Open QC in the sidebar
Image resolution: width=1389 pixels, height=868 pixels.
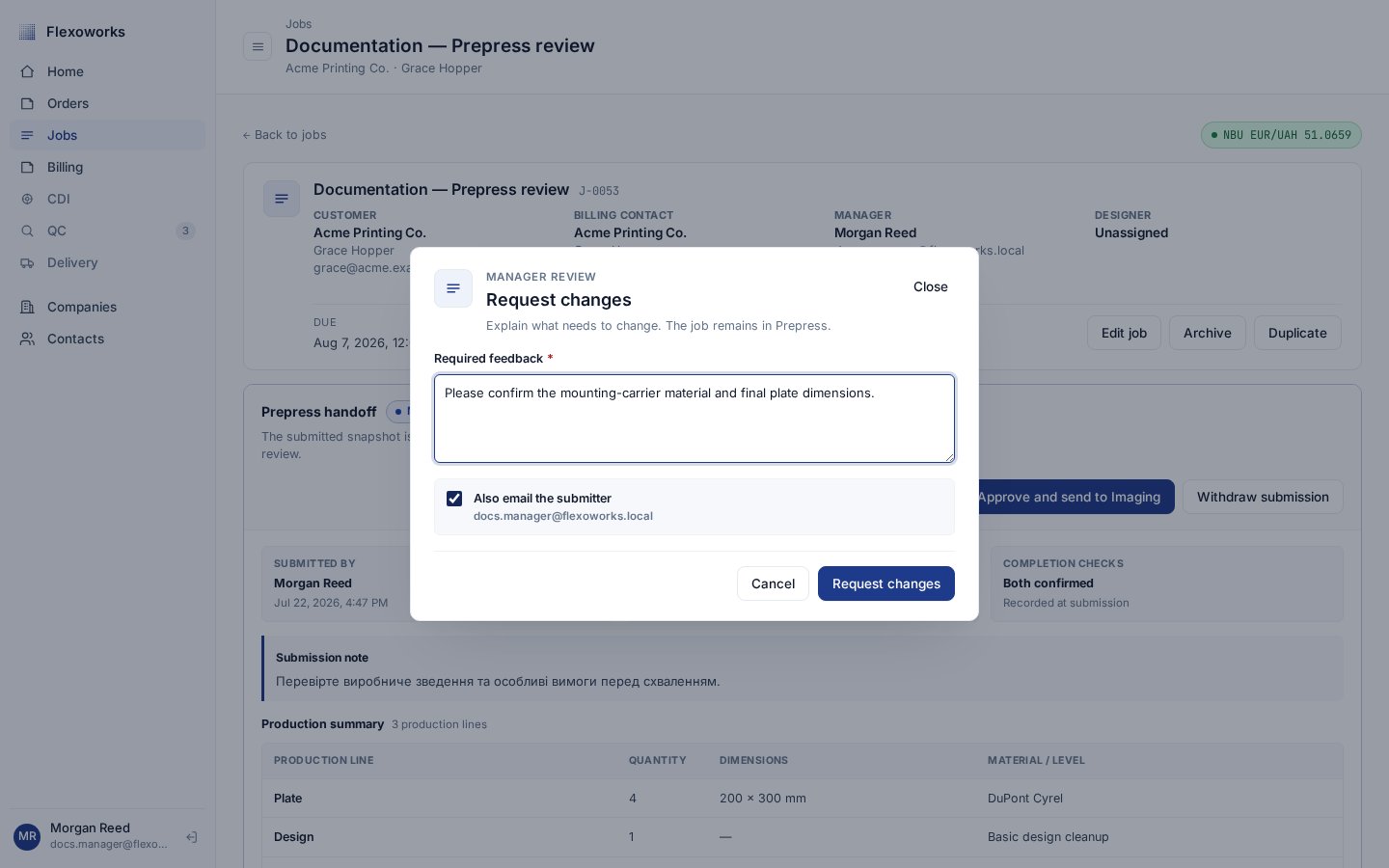click(107, 231)
